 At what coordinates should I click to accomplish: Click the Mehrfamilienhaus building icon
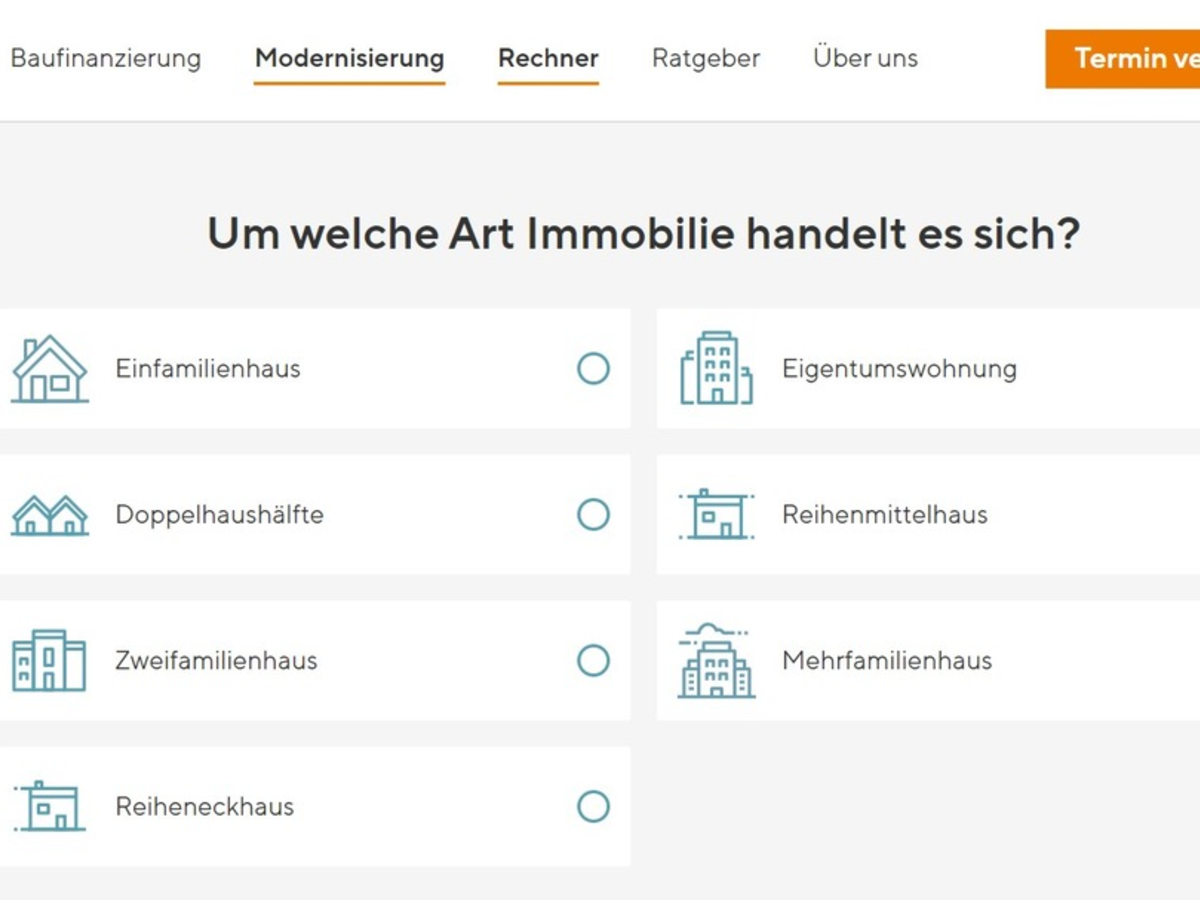(716, 661)
